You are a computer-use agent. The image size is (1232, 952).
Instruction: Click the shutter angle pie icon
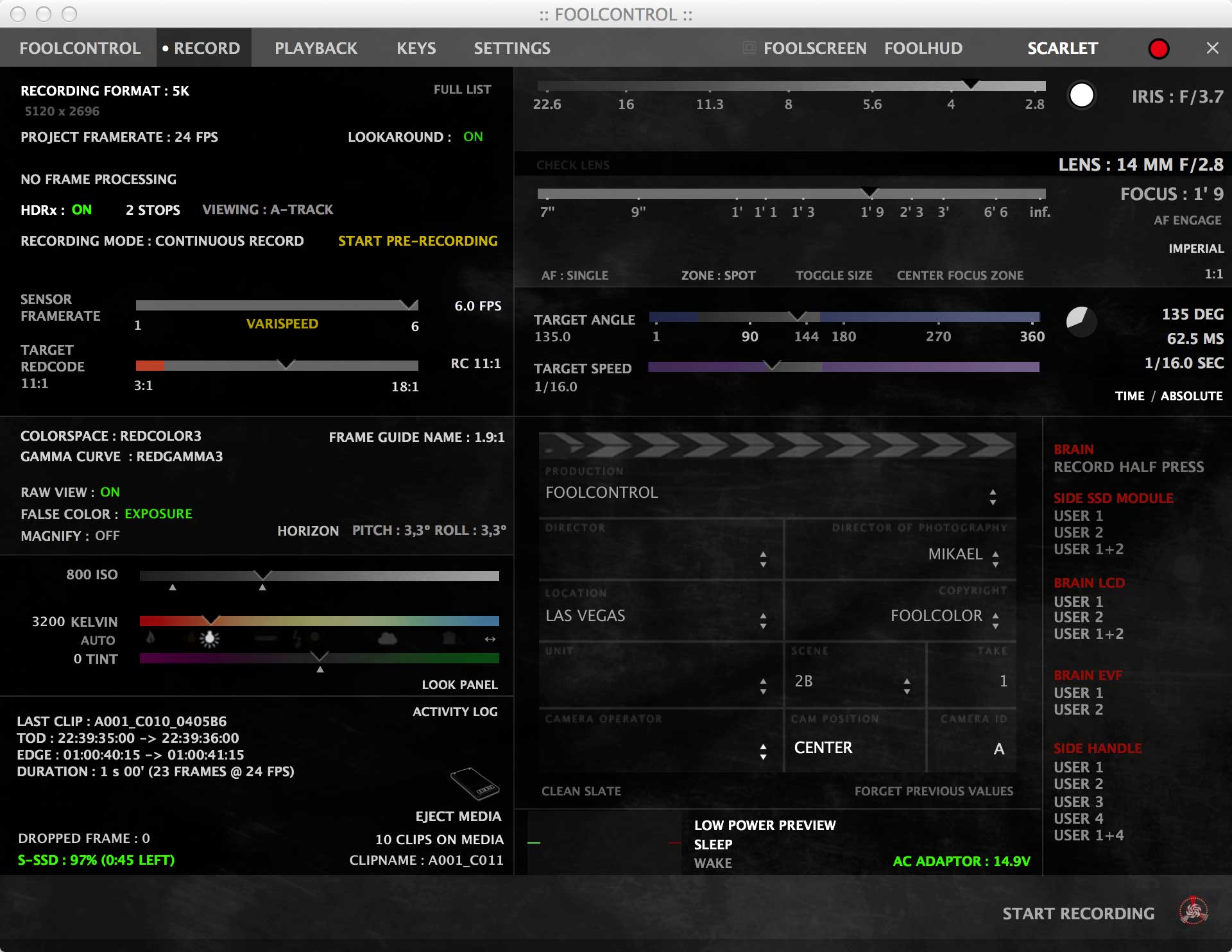[x=1081, y=321]
